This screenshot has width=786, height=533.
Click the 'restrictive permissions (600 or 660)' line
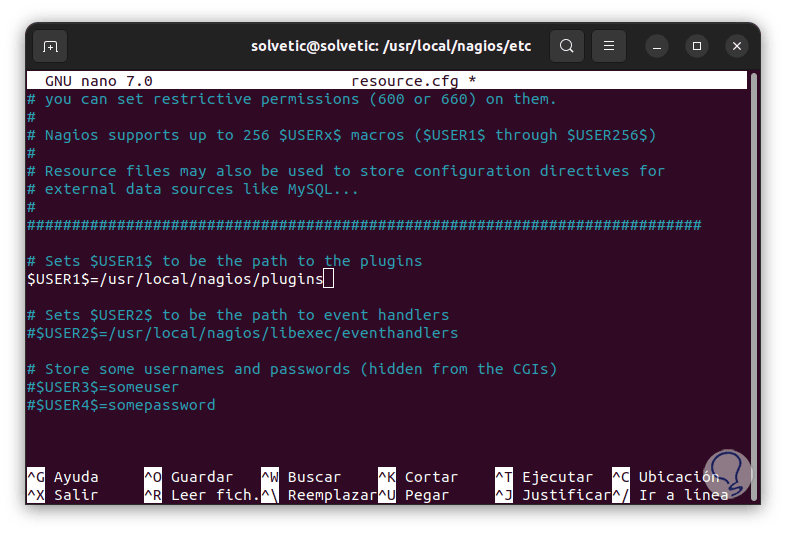(292, 99)
